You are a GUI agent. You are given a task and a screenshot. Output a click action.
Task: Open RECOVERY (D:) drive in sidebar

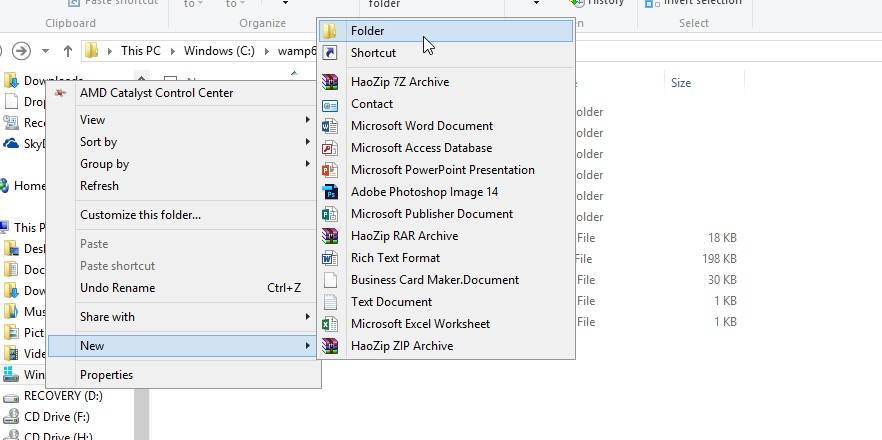click(x=63, y=396)
